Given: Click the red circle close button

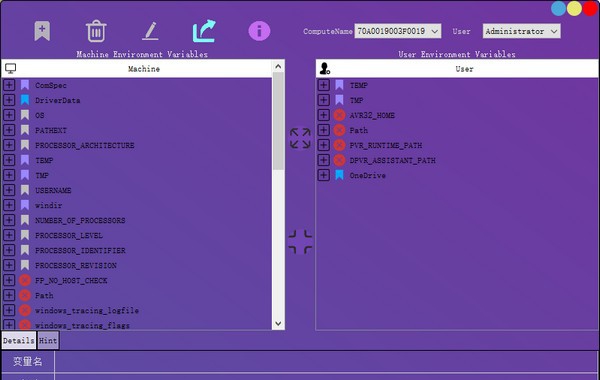Looking at the screenshot, I should [x=590, y=8].
